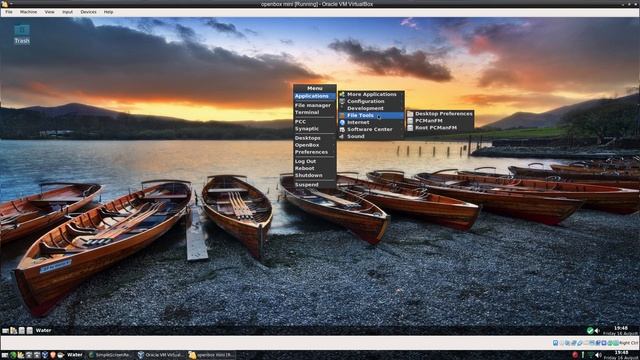Open the VirtualBox Devices menu
640x360 pixels.
click(88, 12)
